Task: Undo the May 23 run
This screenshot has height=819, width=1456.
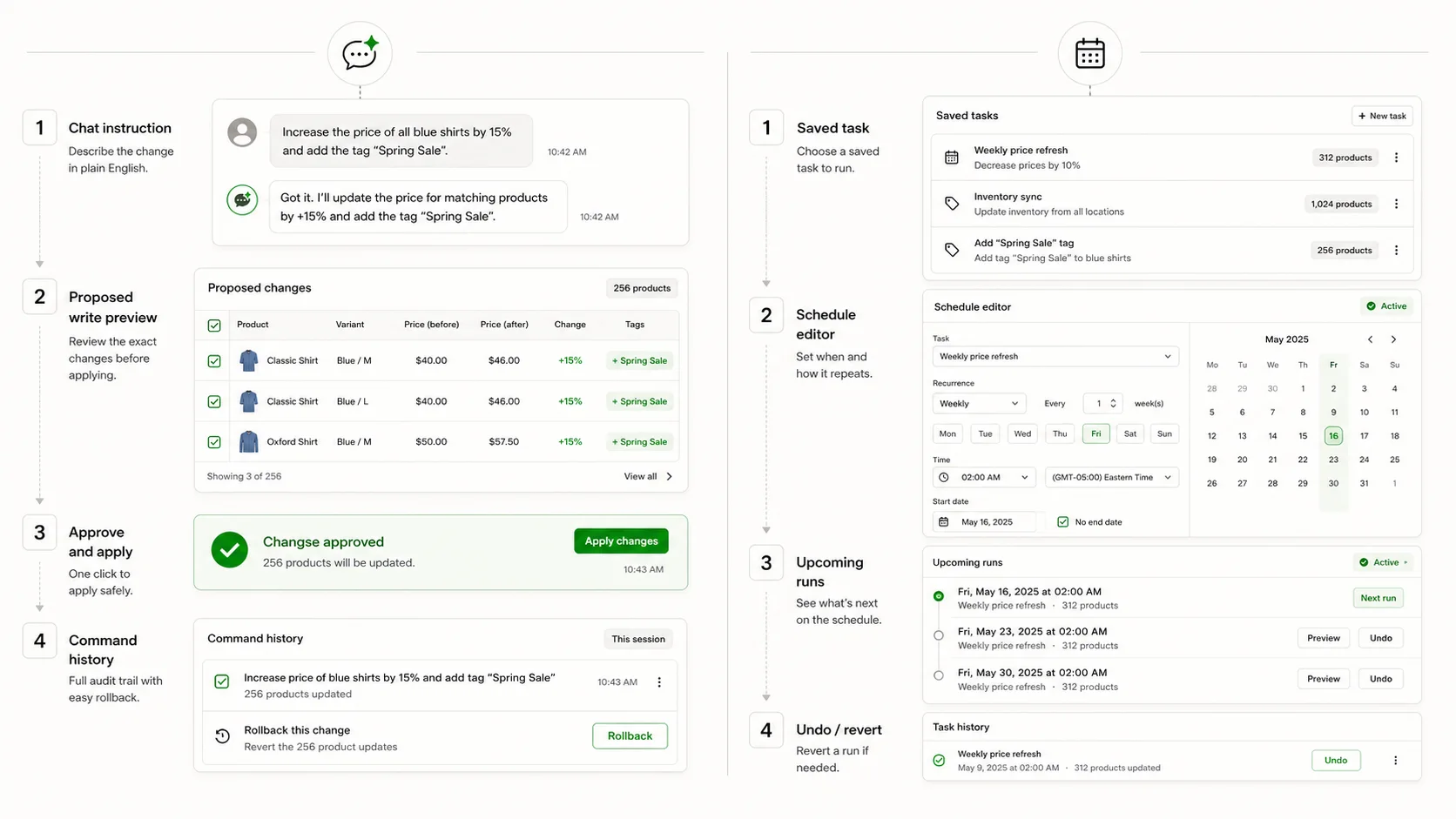Action: click(1381, 638)
